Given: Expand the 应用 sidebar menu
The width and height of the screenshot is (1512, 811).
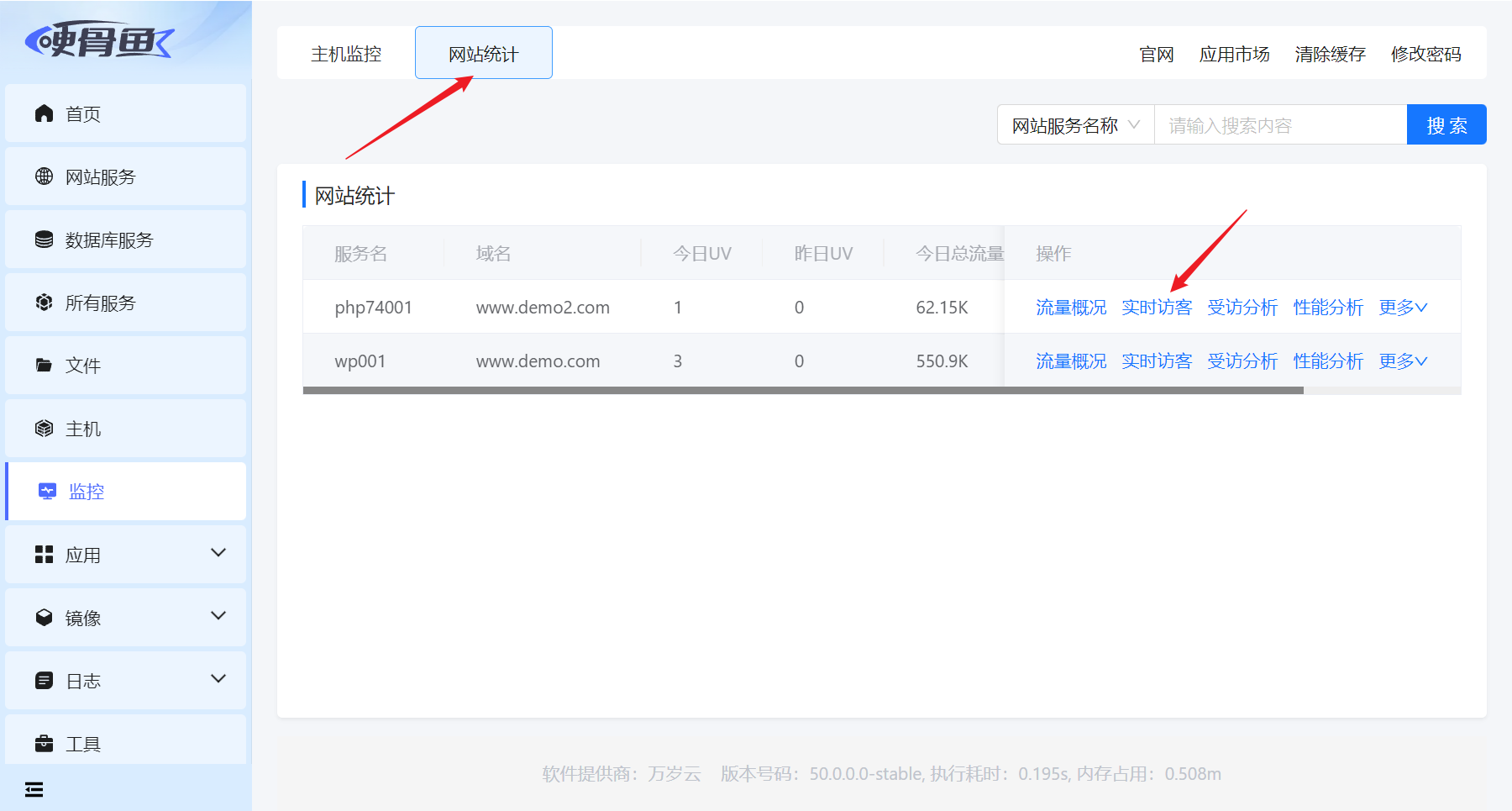Looking at the screenshot, I should pyautogui.click(x=218, y=553).
